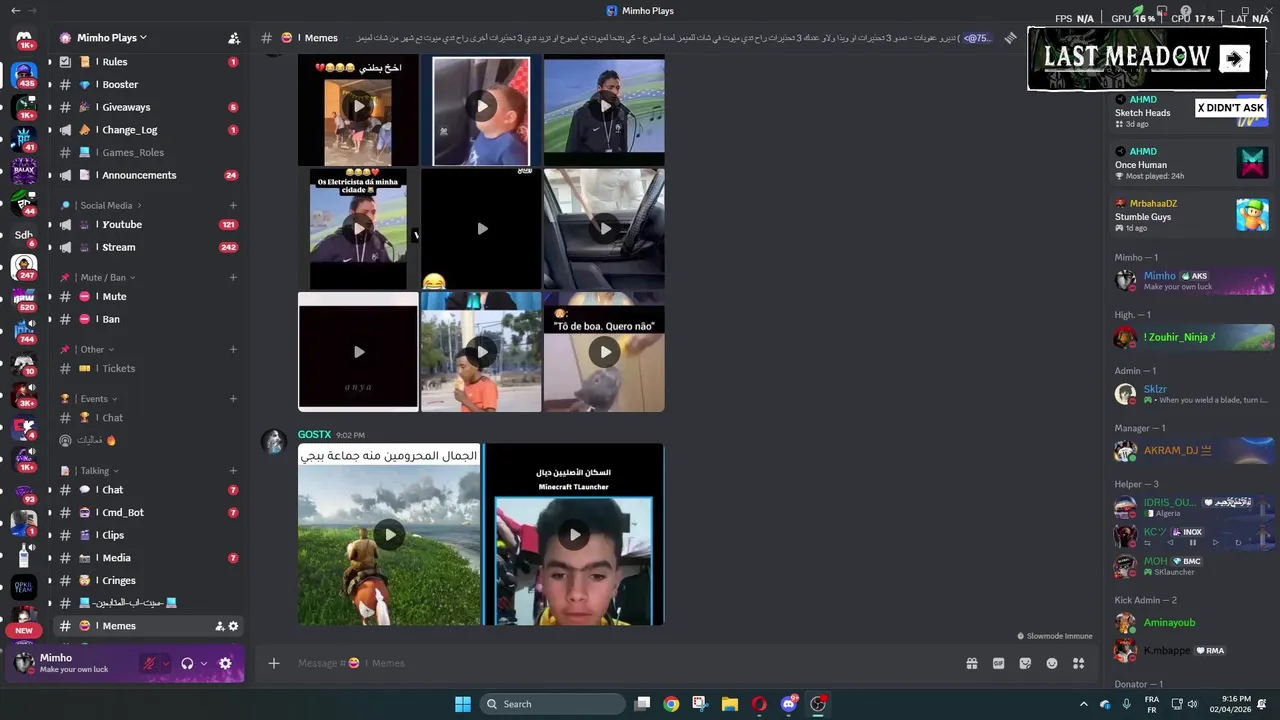Open Discord direct messages home icon
This screenshot has width=1280, height=720.
click(24, 38)
